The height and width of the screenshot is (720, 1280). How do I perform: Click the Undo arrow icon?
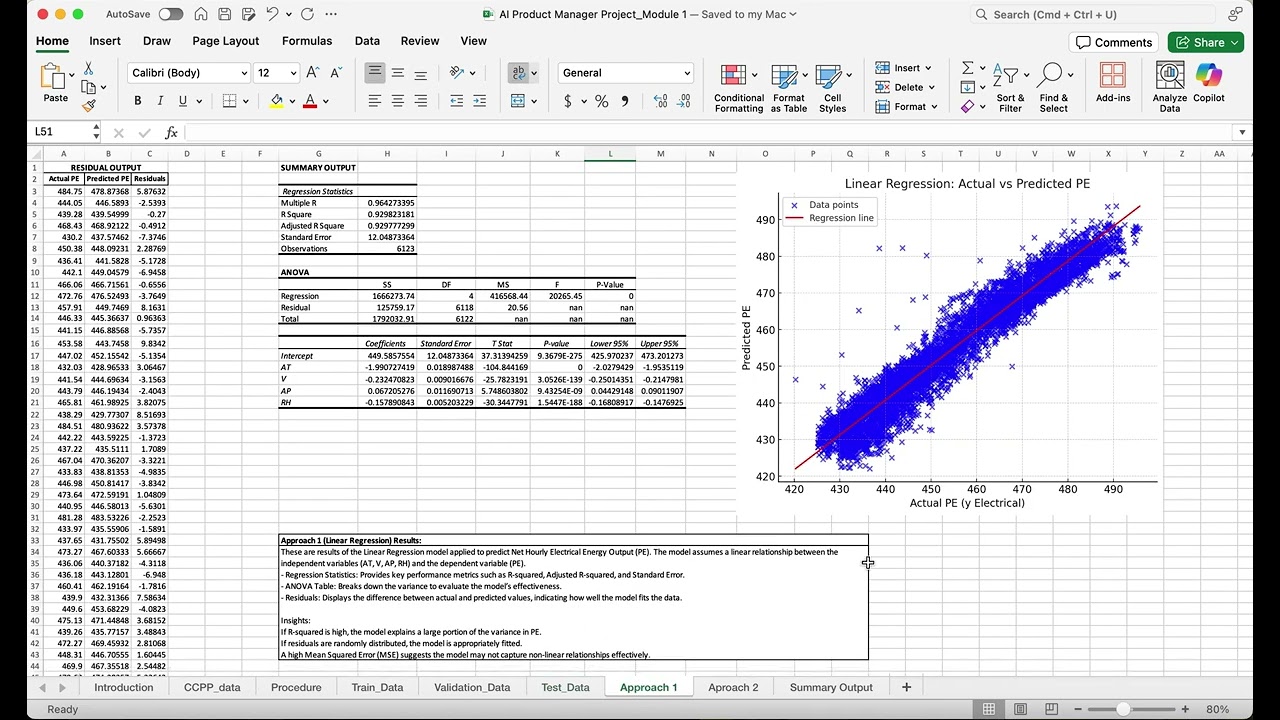(x=272, y=14)
